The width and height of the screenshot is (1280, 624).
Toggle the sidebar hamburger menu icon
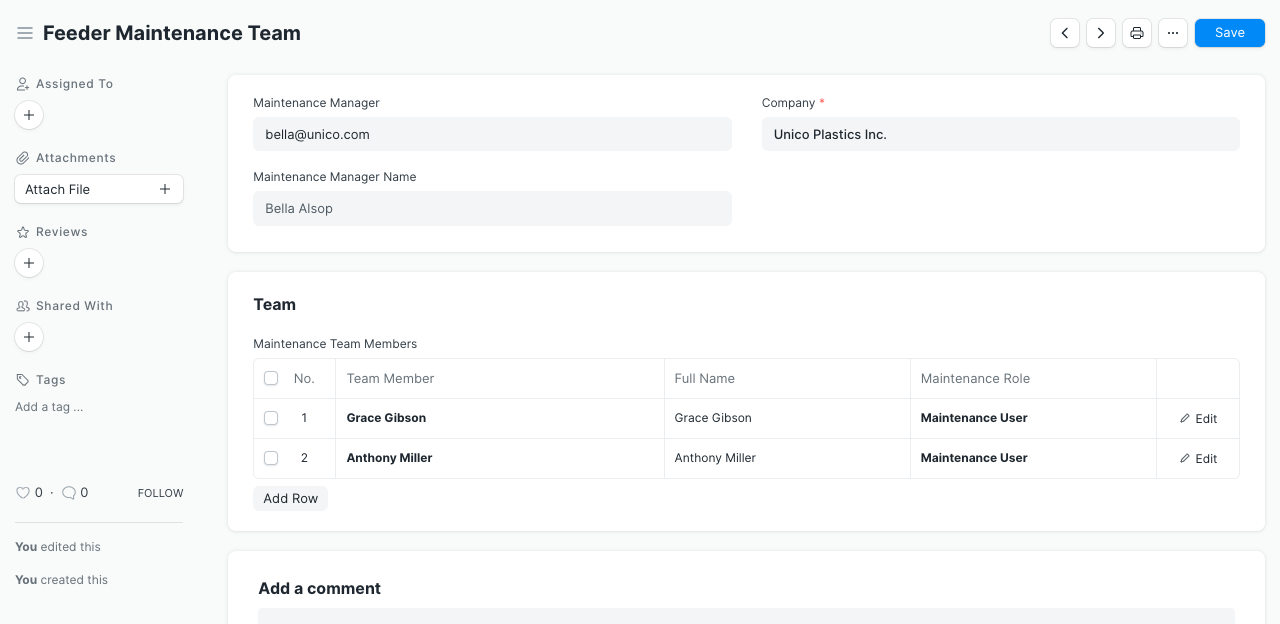pyautogui.click(x=25, y=34)
